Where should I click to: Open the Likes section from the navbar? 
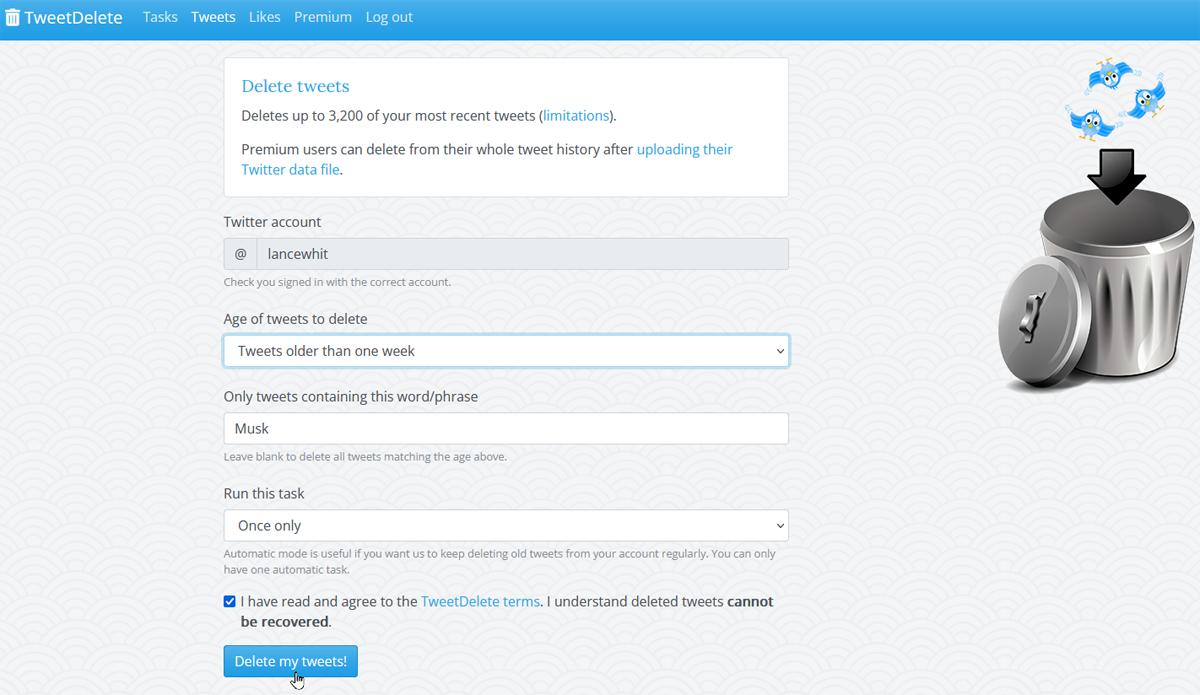point(264,16)
